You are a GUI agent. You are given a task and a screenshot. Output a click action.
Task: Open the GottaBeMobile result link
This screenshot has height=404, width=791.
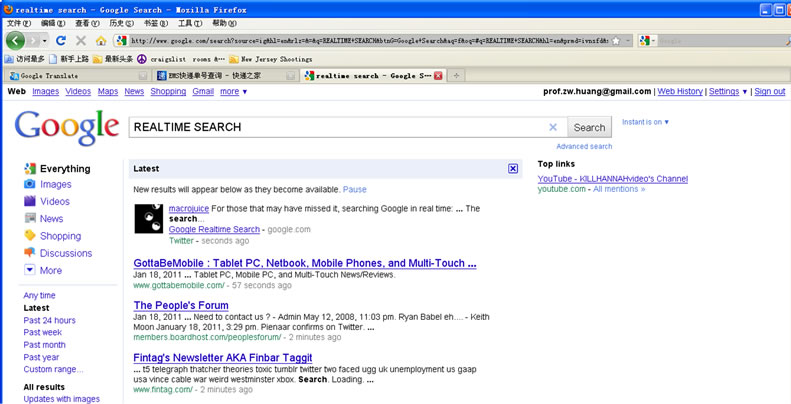click(304, 263)
